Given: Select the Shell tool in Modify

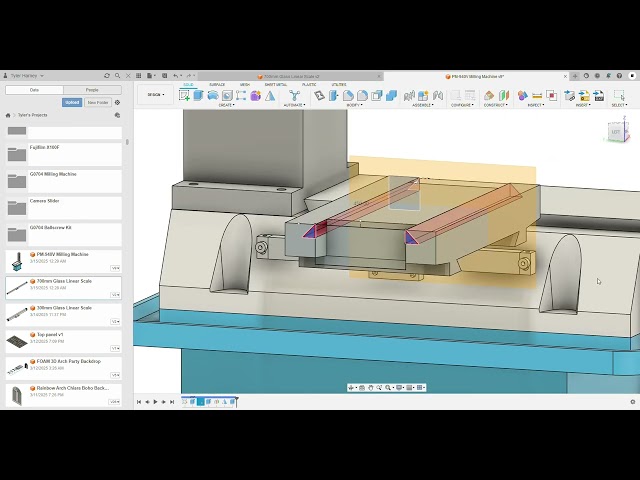Looking at the screenshot, I should click(x=377, y=96).
